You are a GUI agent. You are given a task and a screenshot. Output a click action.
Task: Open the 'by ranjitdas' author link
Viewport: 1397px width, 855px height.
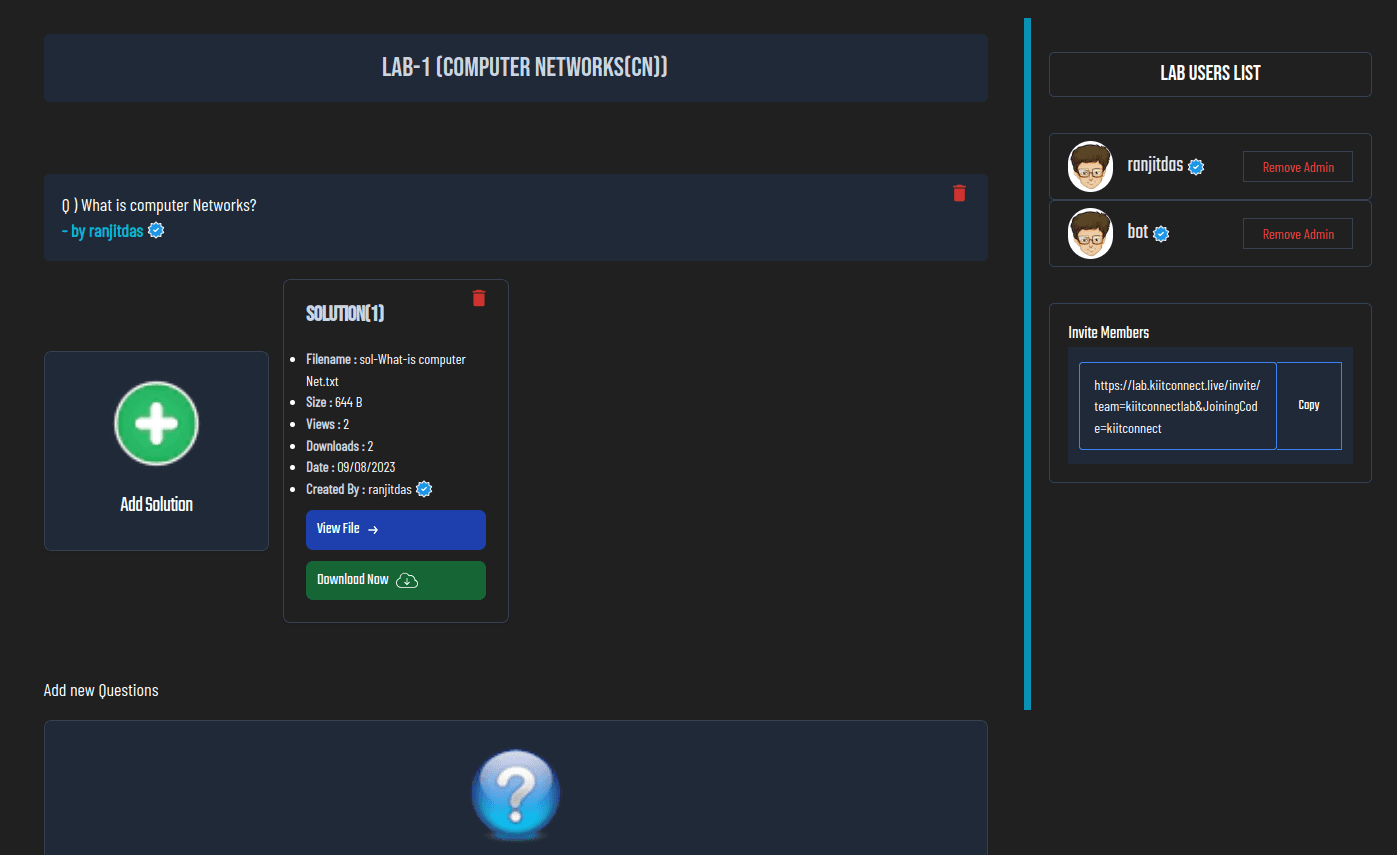(106, 231)
